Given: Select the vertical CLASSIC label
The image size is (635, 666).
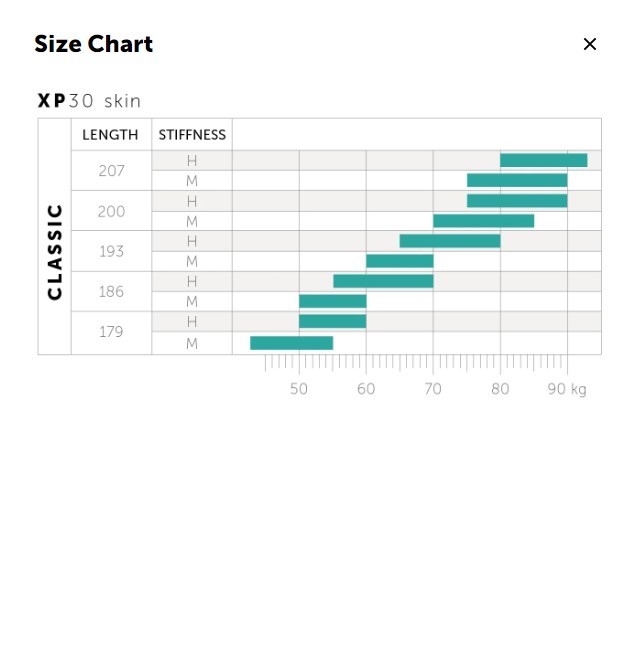Looking at the screenshot, I should click(x=55, y=252).
